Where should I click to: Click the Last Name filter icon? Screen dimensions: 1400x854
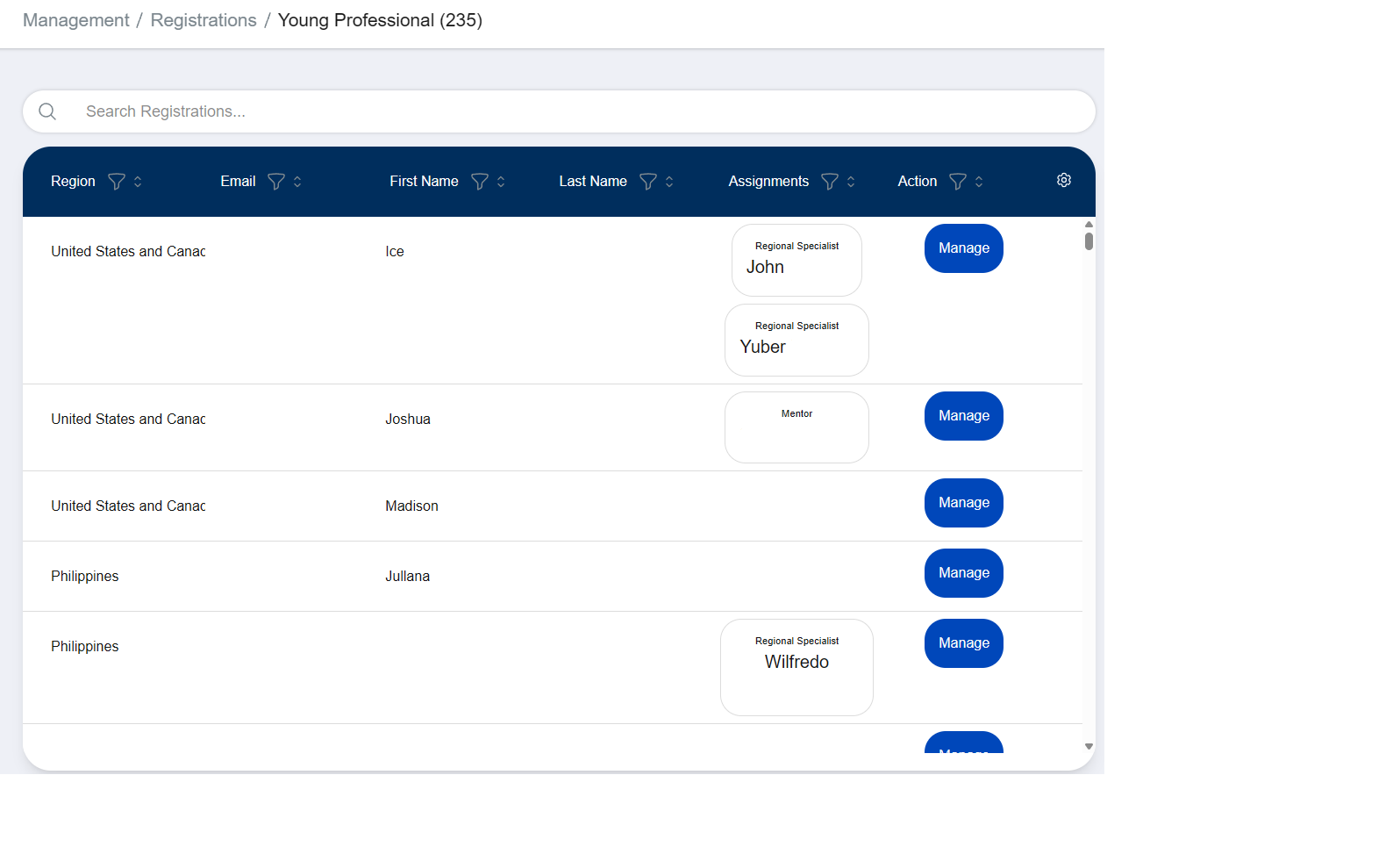[648, 182]
